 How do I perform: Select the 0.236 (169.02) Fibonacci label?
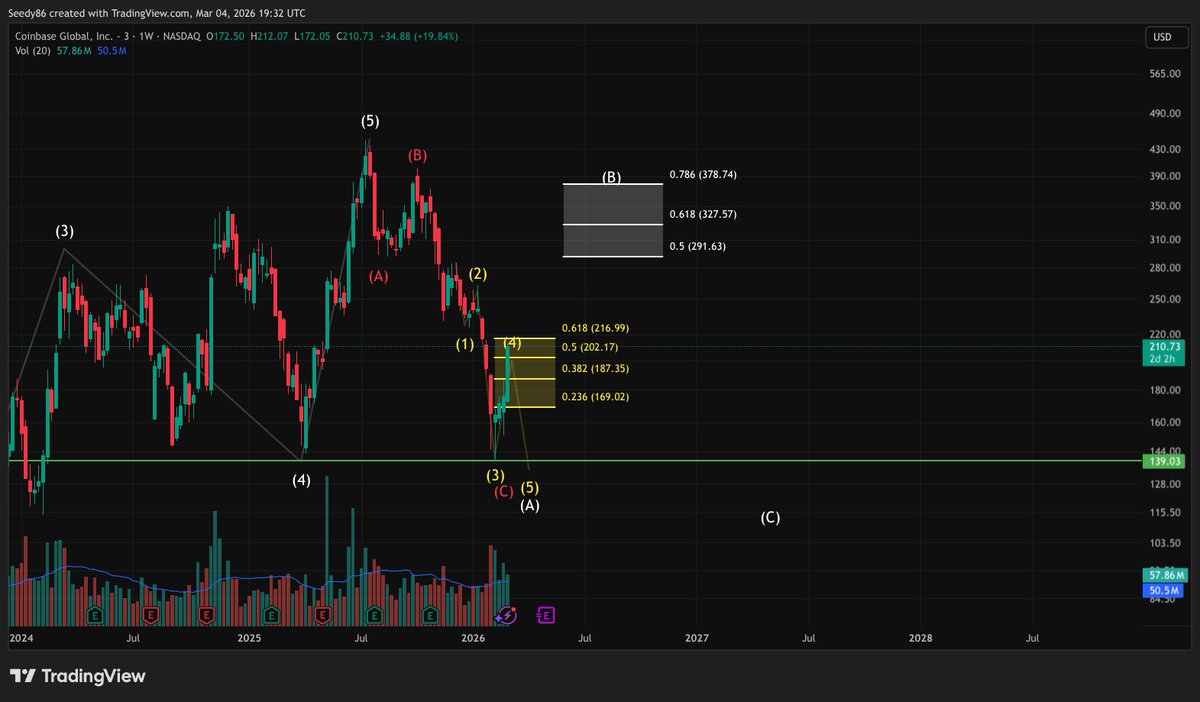point(595,397)
